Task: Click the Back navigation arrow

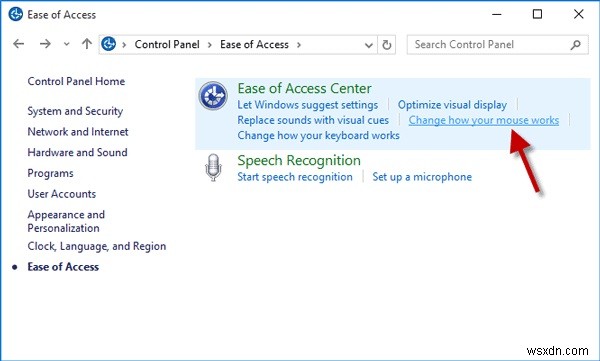Action: (x=18, y=44)
